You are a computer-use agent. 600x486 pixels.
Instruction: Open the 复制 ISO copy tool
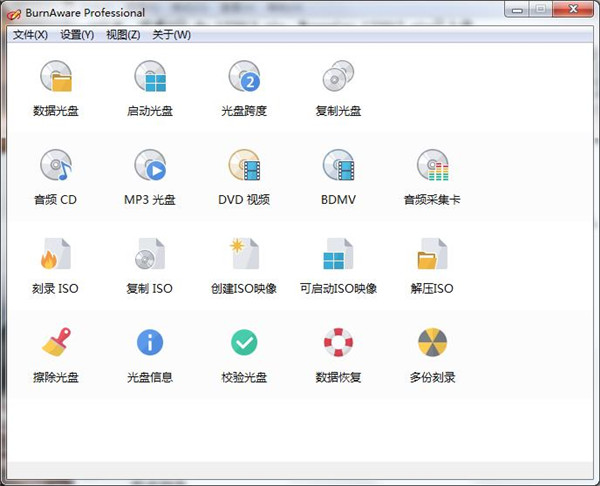(150, 254)
